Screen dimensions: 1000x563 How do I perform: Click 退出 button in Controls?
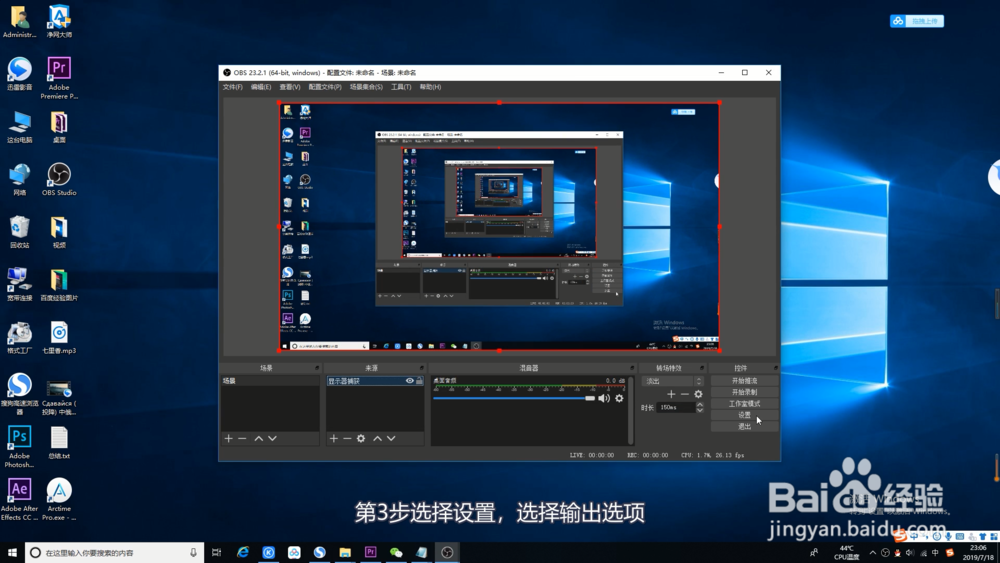point(744,427)
